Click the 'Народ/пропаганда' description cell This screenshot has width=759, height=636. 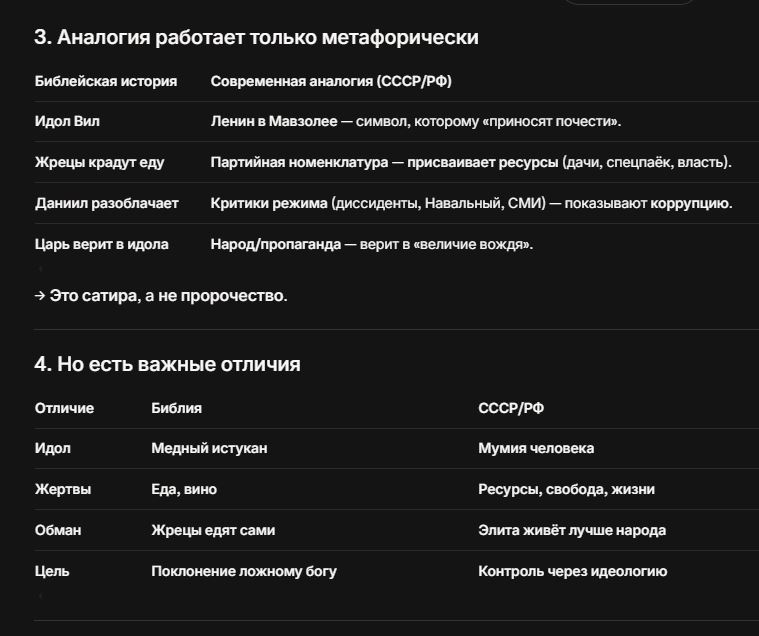(x=372, y=244)
